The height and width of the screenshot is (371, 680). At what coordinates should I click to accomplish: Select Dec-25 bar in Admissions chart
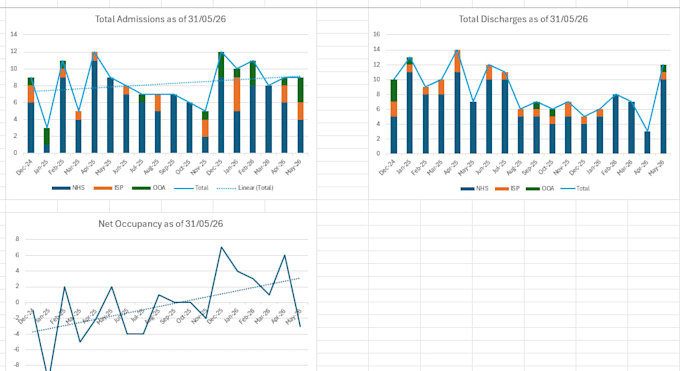tap(221, 102)
